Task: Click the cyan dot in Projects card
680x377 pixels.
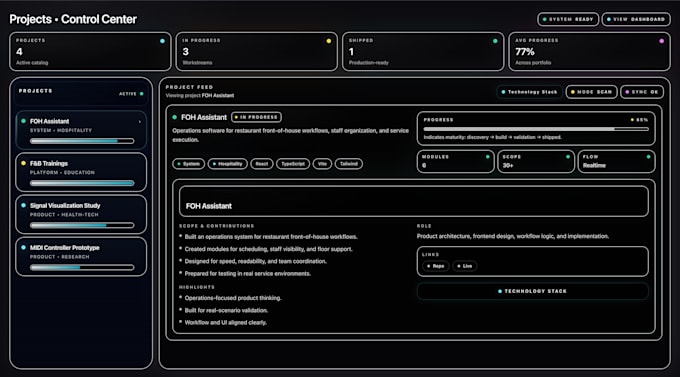Action: click(162, 41)
